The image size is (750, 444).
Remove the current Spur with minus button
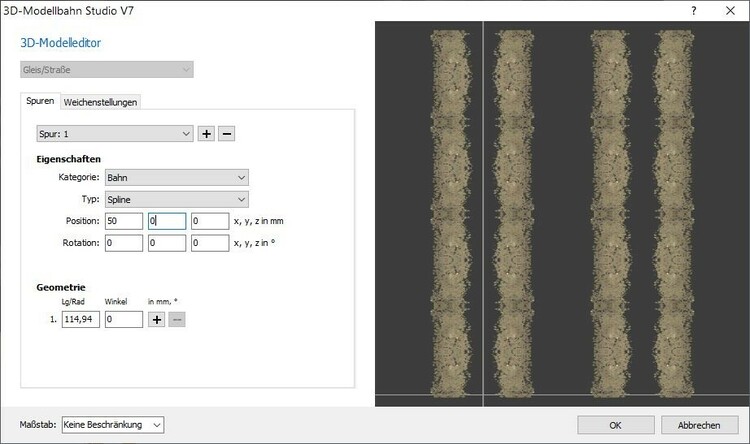(227, 134)
